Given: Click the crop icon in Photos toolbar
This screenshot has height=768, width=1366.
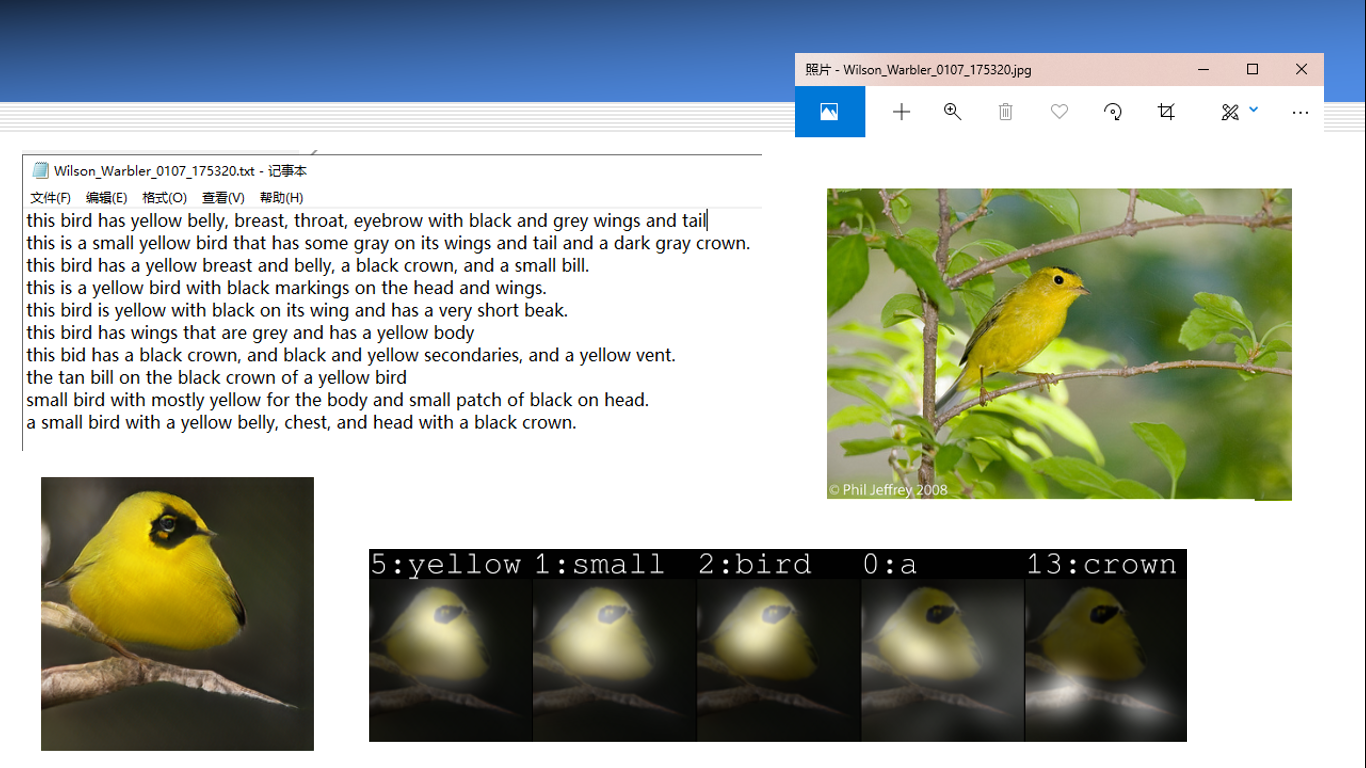Looking at the screenshot, I should coord(1166,111).
